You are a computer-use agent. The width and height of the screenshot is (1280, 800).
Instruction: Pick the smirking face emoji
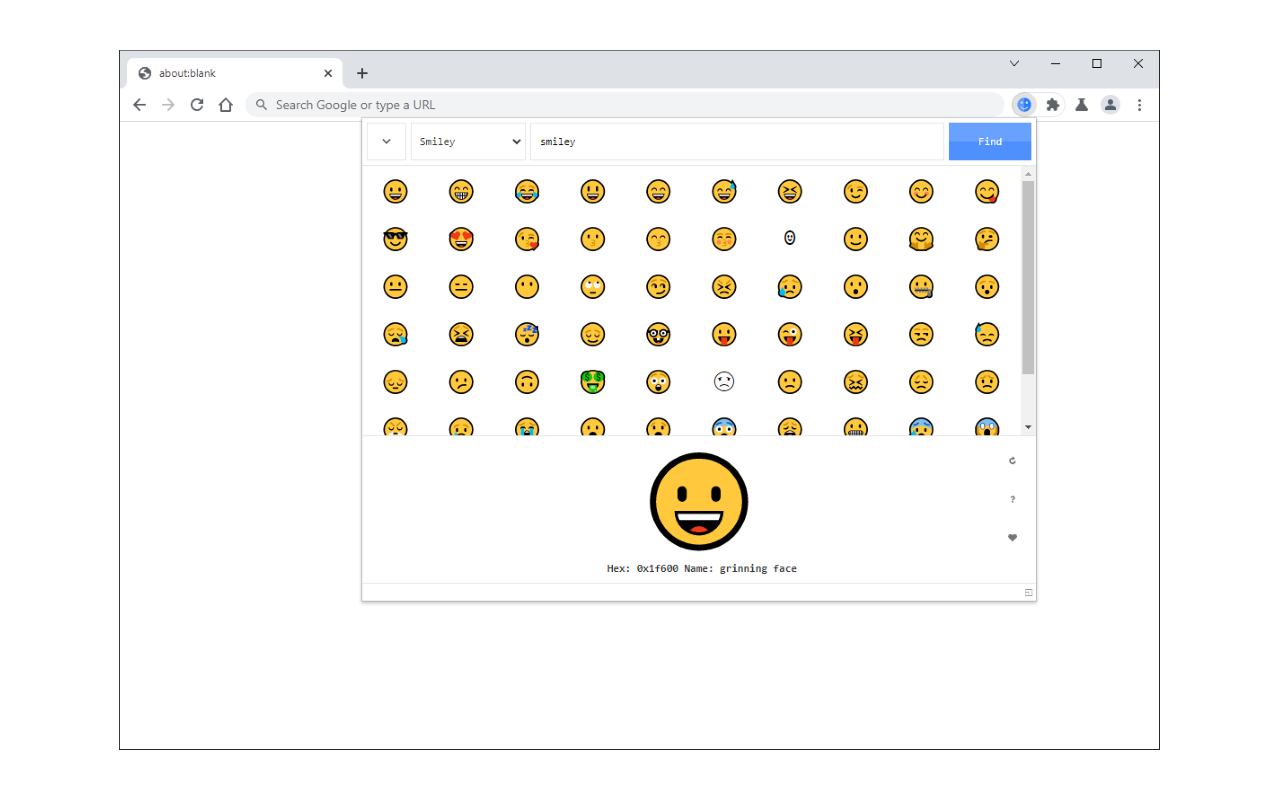(x=658, y=287)
